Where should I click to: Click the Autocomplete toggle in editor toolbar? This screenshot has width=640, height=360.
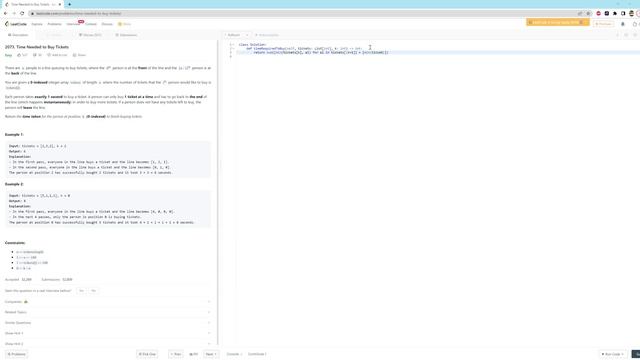[x=266, y=35]
